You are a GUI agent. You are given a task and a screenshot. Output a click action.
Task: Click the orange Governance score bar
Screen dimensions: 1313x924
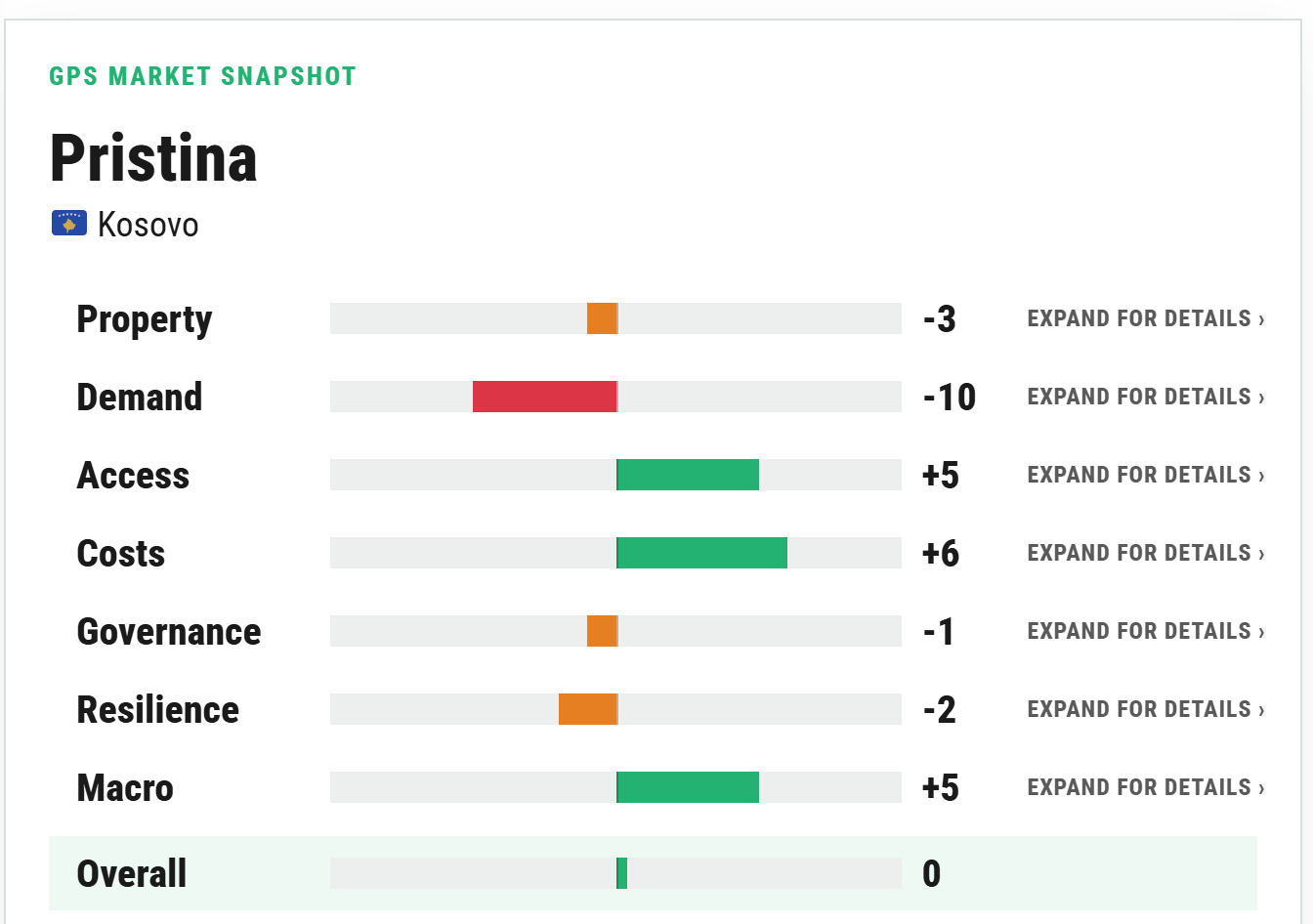pos(602,631)
